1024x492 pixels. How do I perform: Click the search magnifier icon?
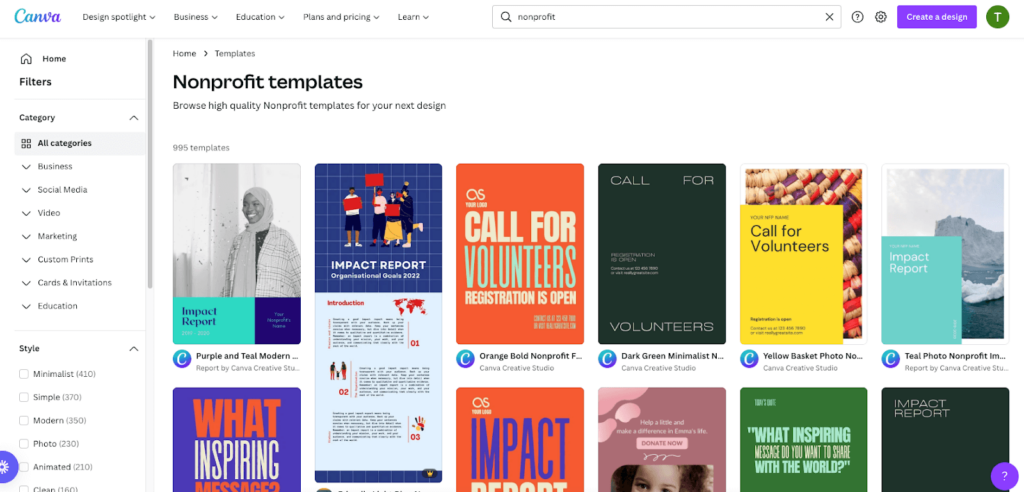[x=505, y=17]
